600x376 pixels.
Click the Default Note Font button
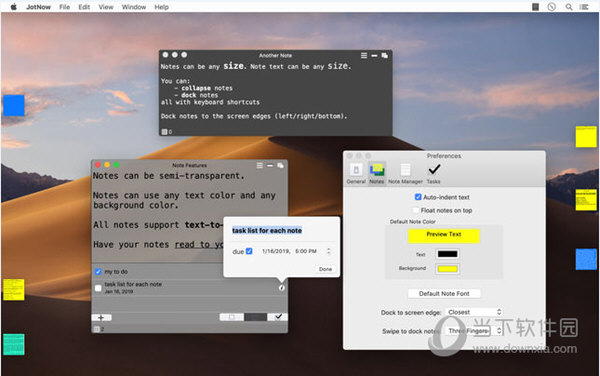click(x=444, y=293)
